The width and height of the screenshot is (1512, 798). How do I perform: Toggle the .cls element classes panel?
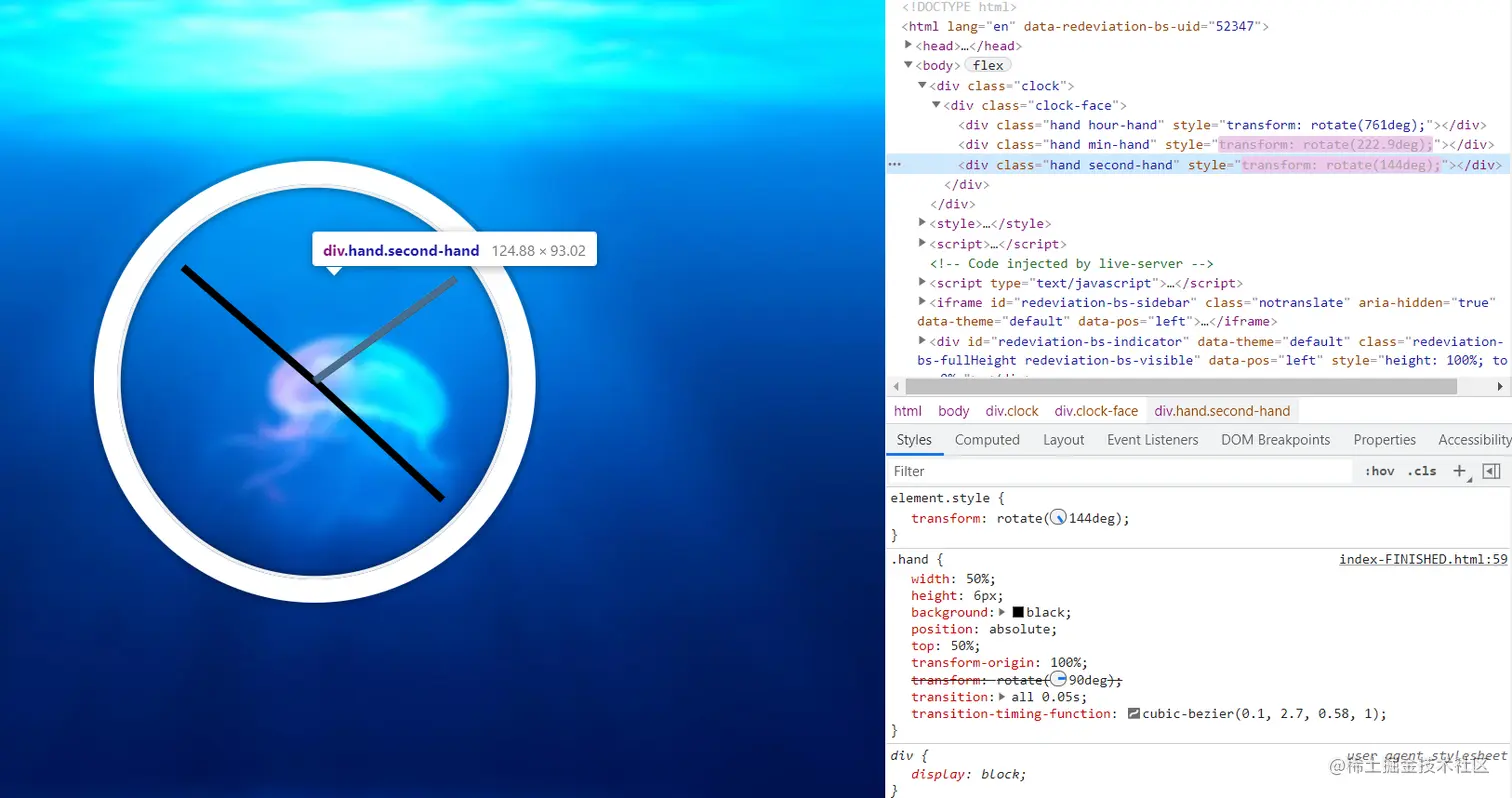click(1421, 471)
